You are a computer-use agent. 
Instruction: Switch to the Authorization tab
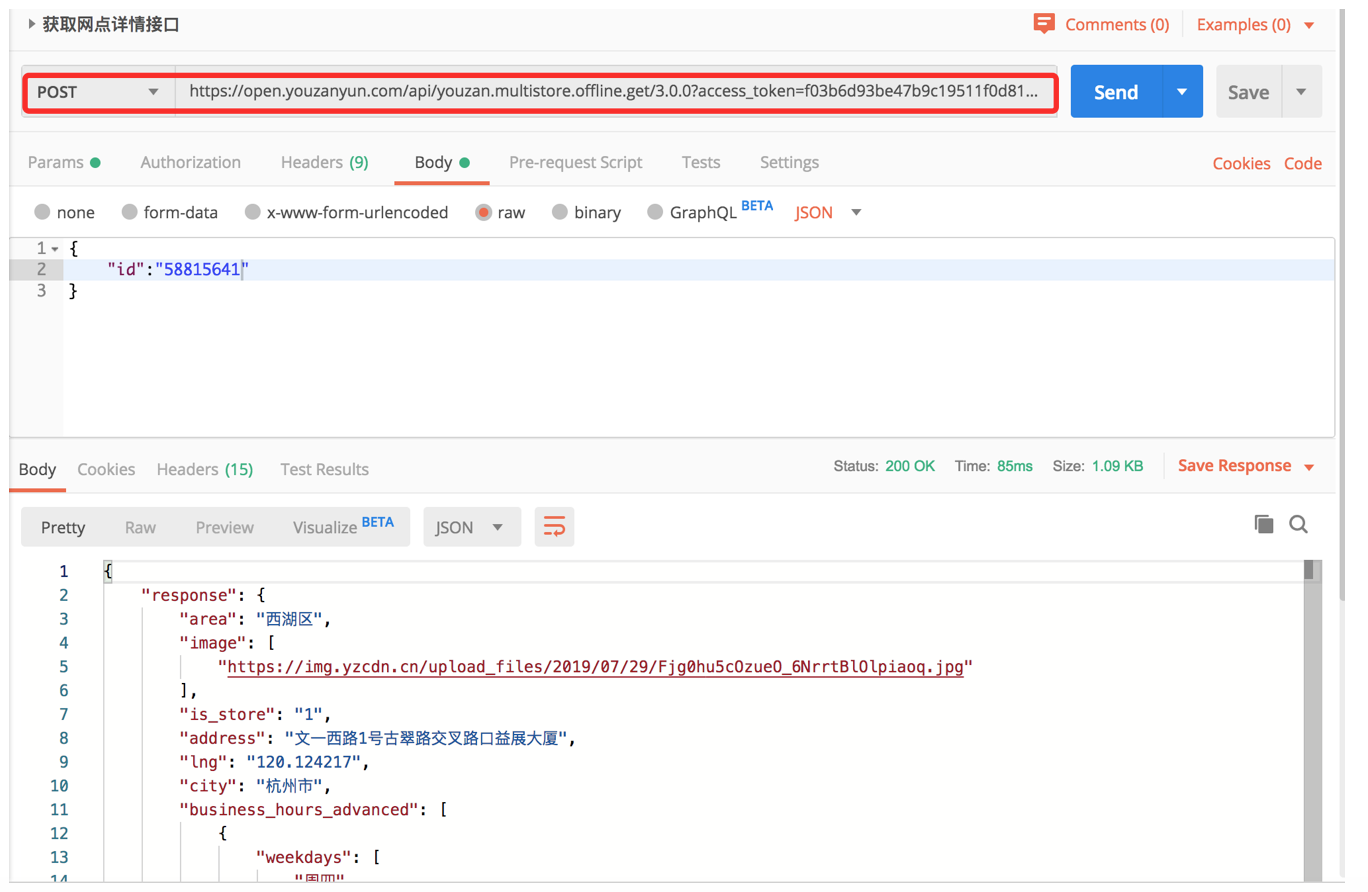pos(190,162)
